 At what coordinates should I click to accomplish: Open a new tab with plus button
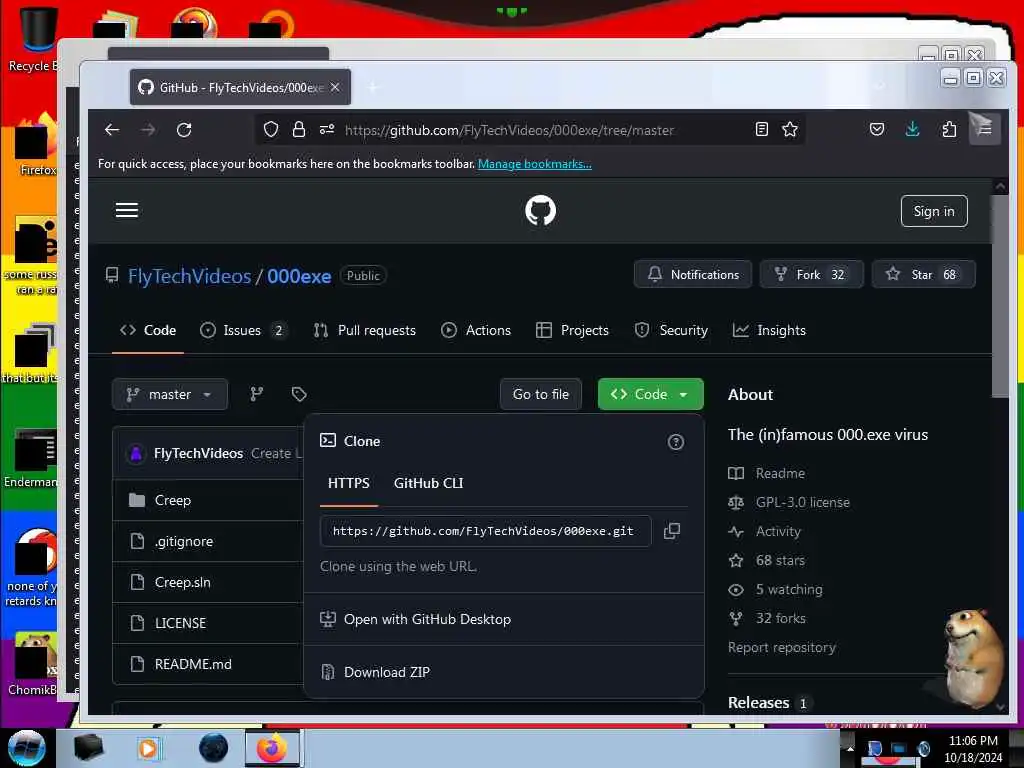pos(373,87)
